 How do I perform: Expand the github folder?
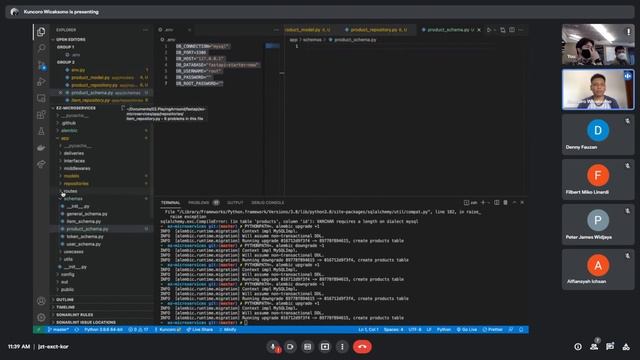pyautogui.click(x=69, y=123)
